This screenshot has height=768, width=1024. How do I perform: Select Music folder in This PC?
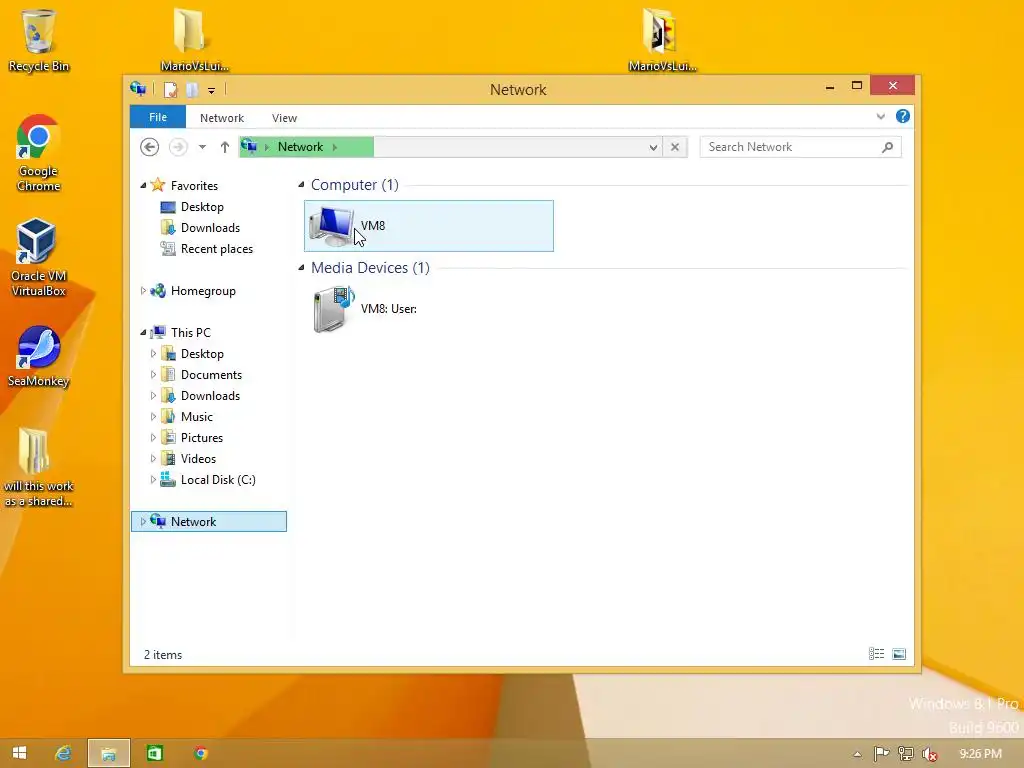(x=197, y=417)
